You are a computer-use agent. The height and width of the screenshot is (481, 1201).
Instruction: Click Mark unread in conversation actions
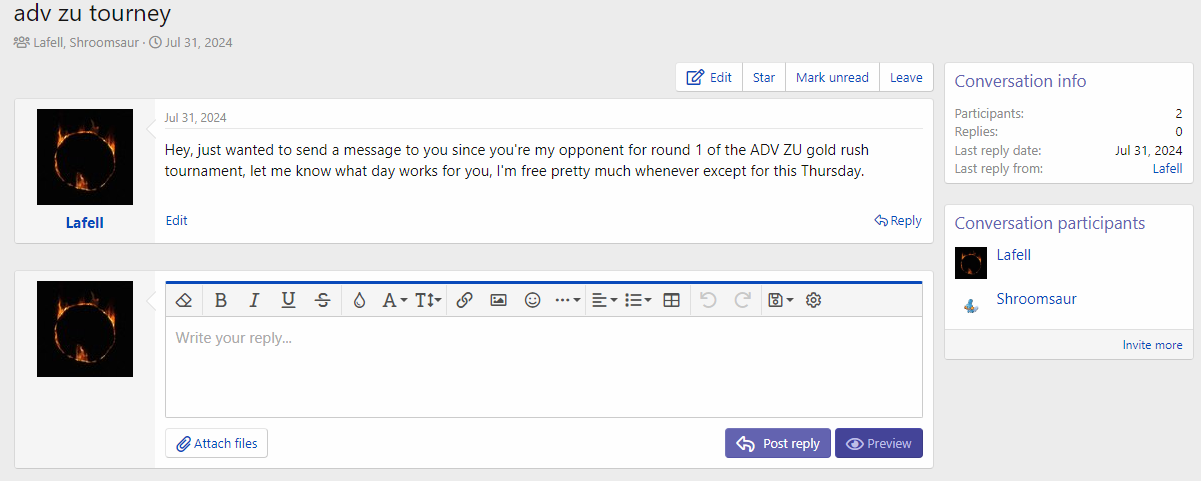point(832,77)
